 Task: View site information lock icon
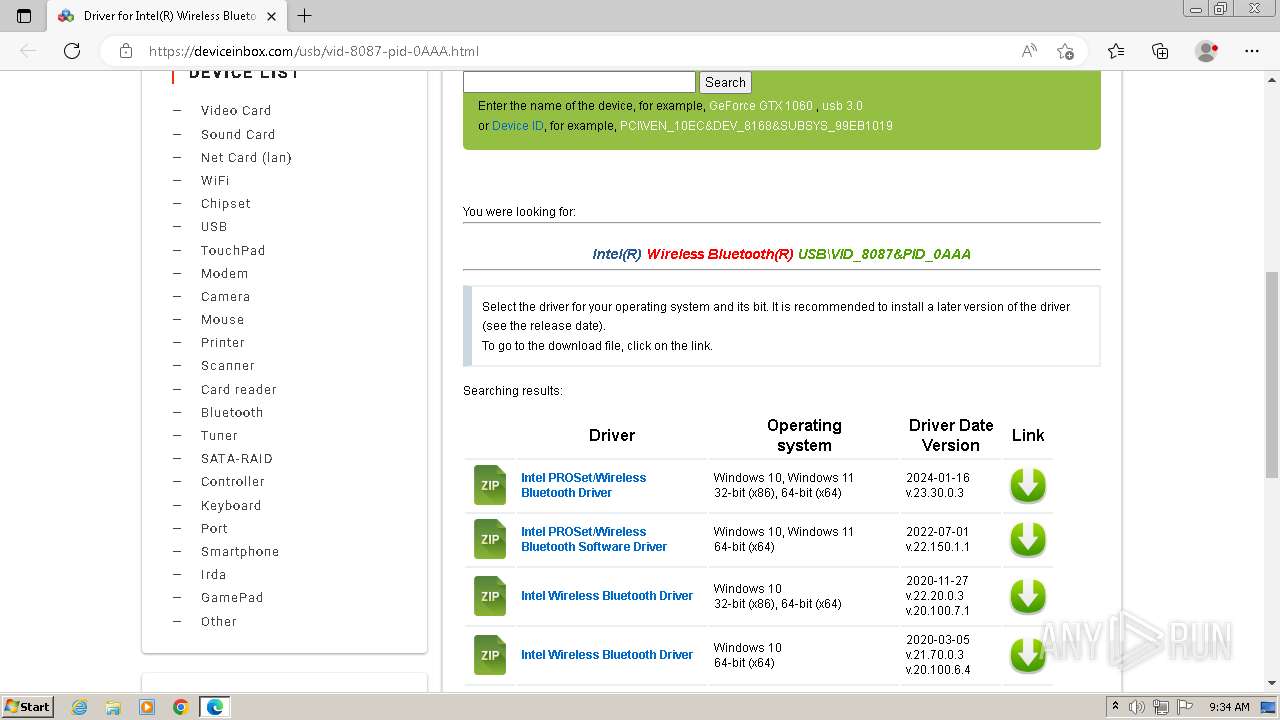coord(126,51)
